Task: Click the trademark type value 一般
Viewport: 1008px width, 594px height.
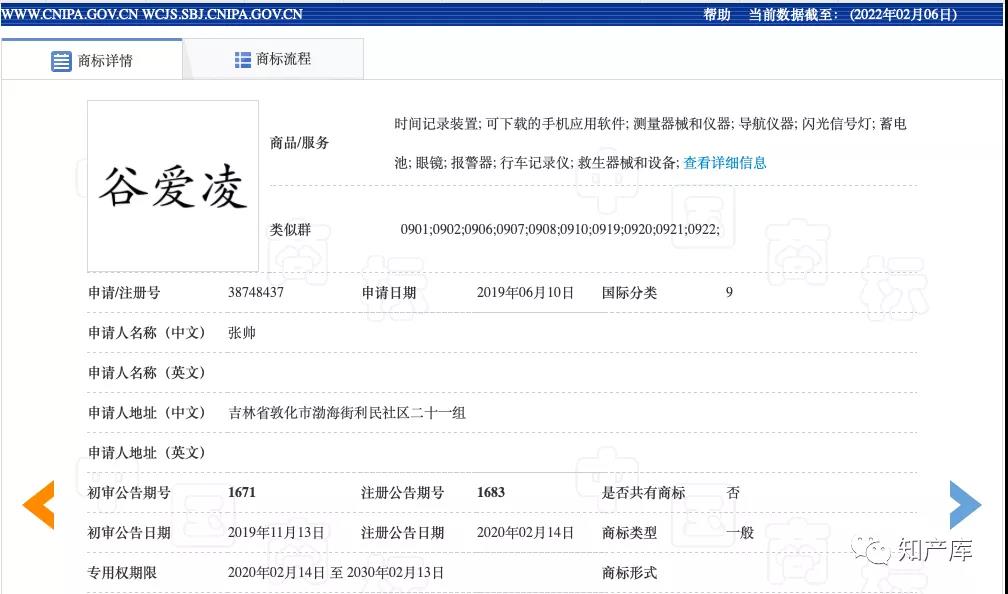Action: point(739,532)
